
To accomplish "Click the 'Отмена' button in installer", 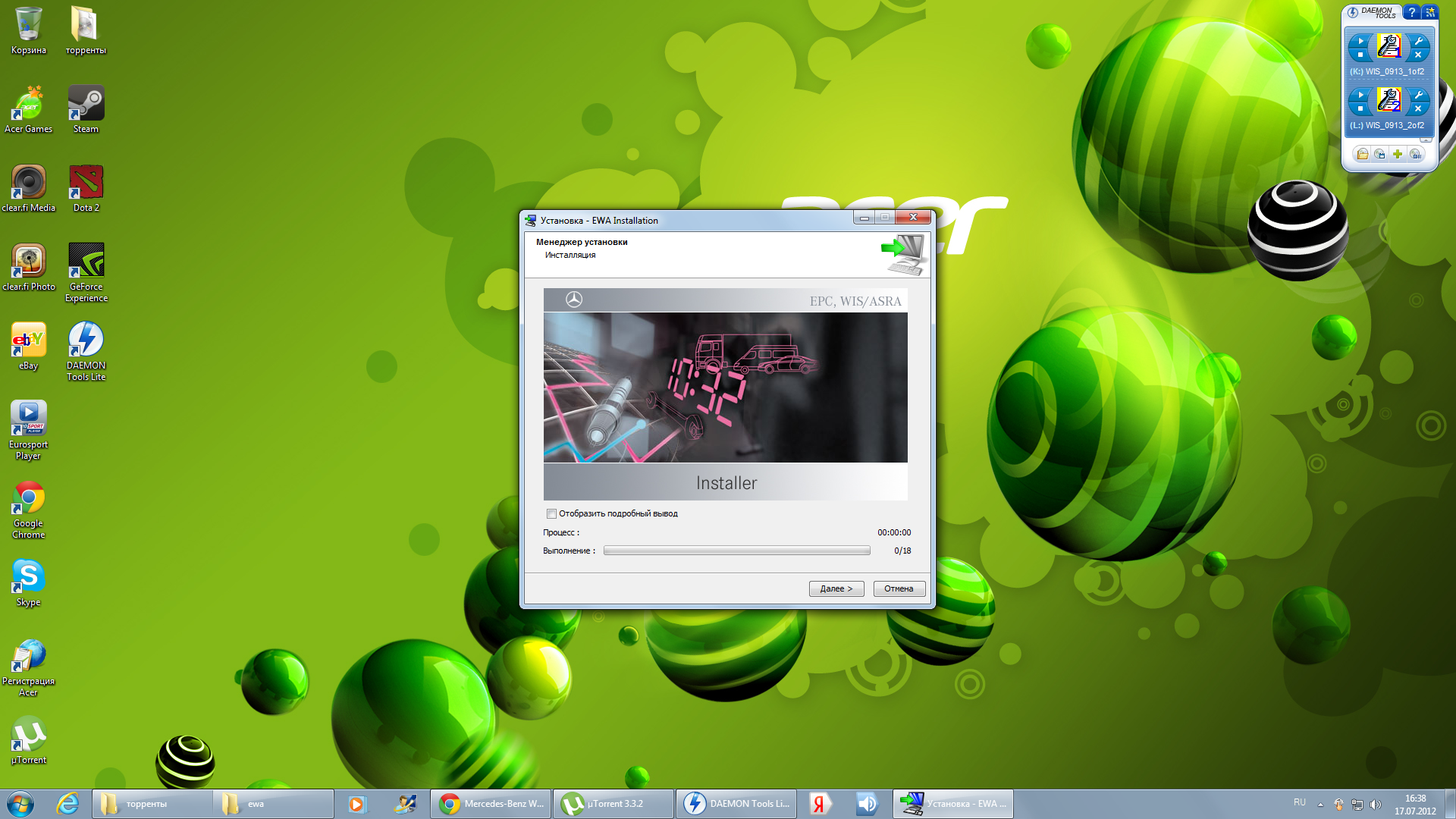I will coord(899,588).
